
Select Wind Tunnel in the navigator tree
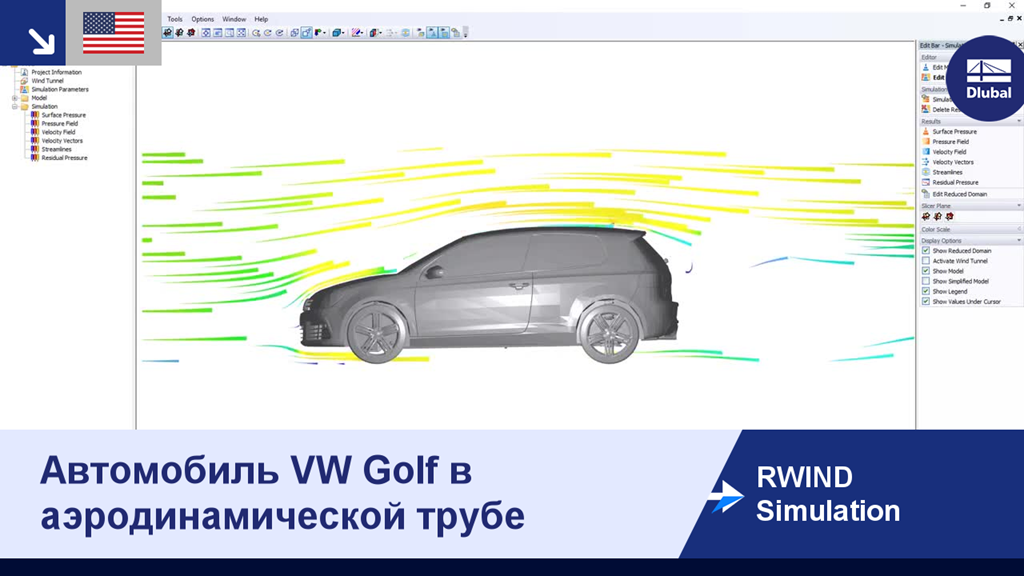pos(47,81)
